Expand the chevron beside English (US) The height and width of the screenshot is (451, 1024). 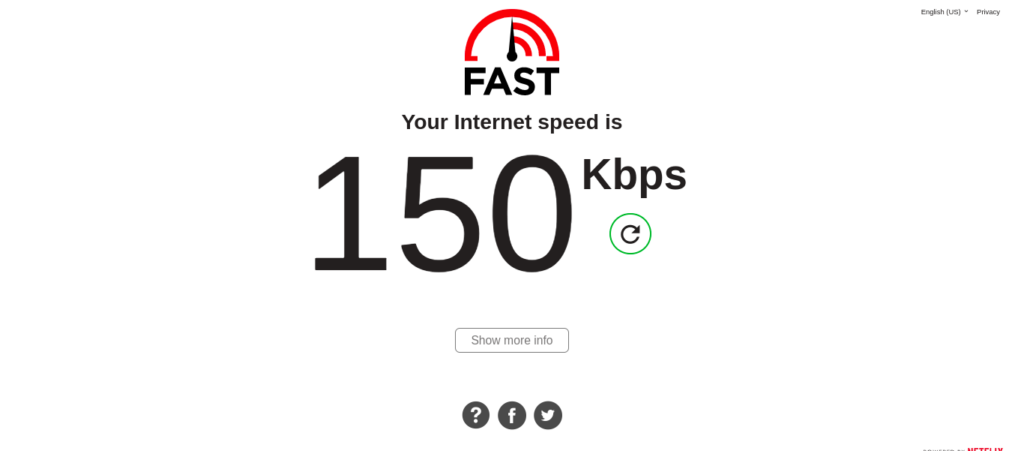[966, 11]
